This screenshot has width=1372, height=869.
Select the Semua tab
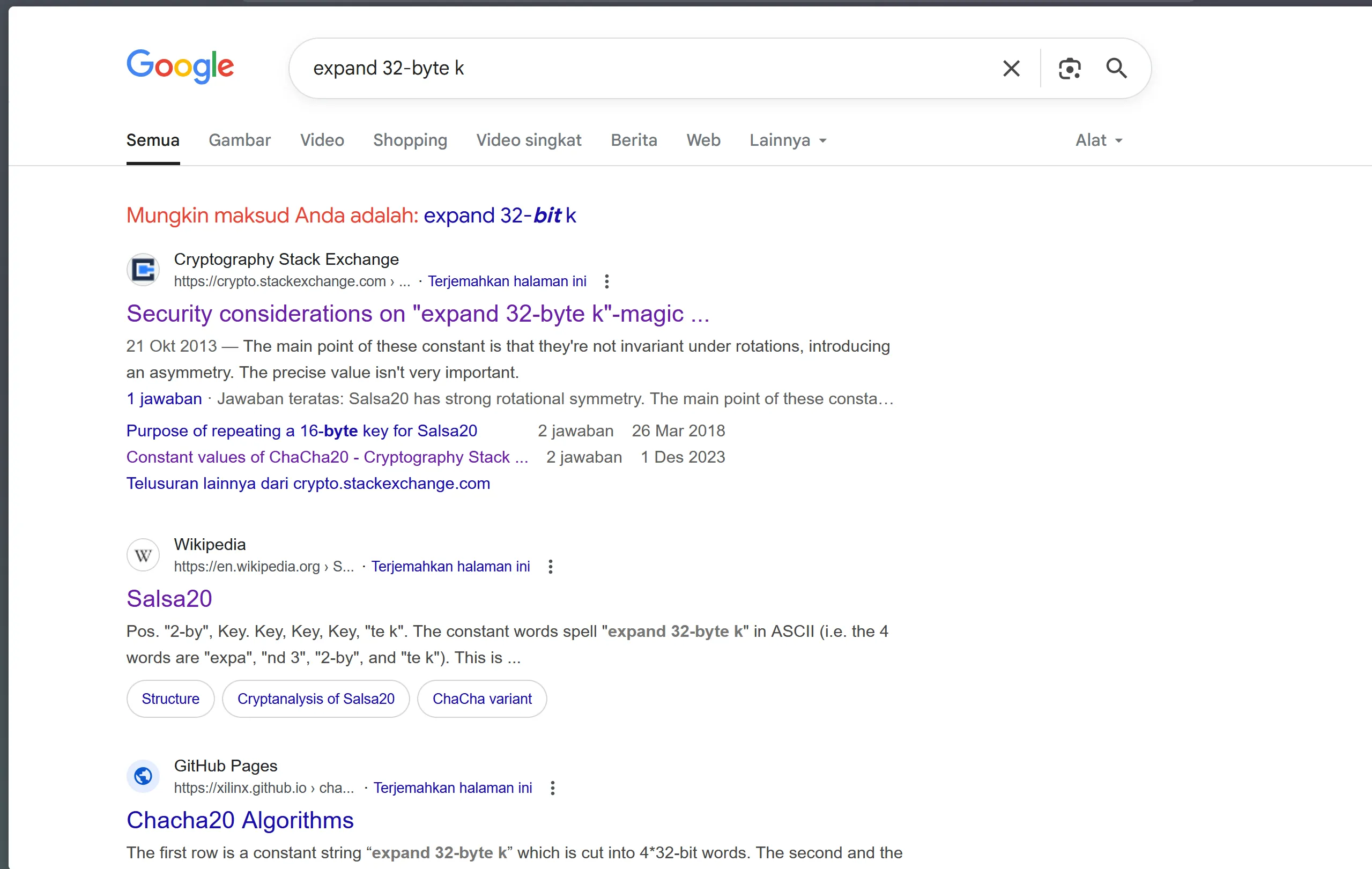point(153,140)
